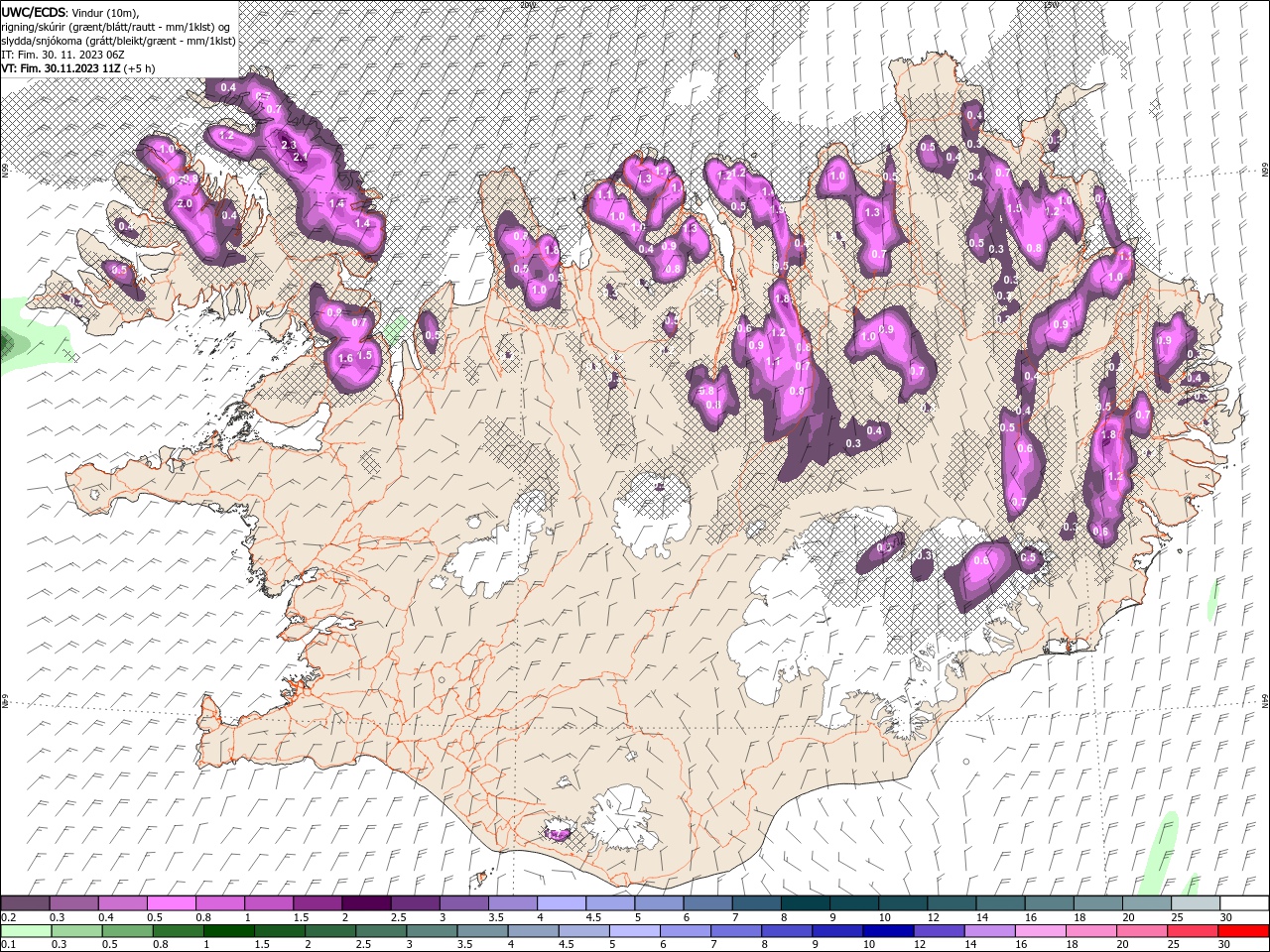Click the 2.0 snowfall value in the Westfjords
The image size is (1270, 952).
tap(185, 203)
